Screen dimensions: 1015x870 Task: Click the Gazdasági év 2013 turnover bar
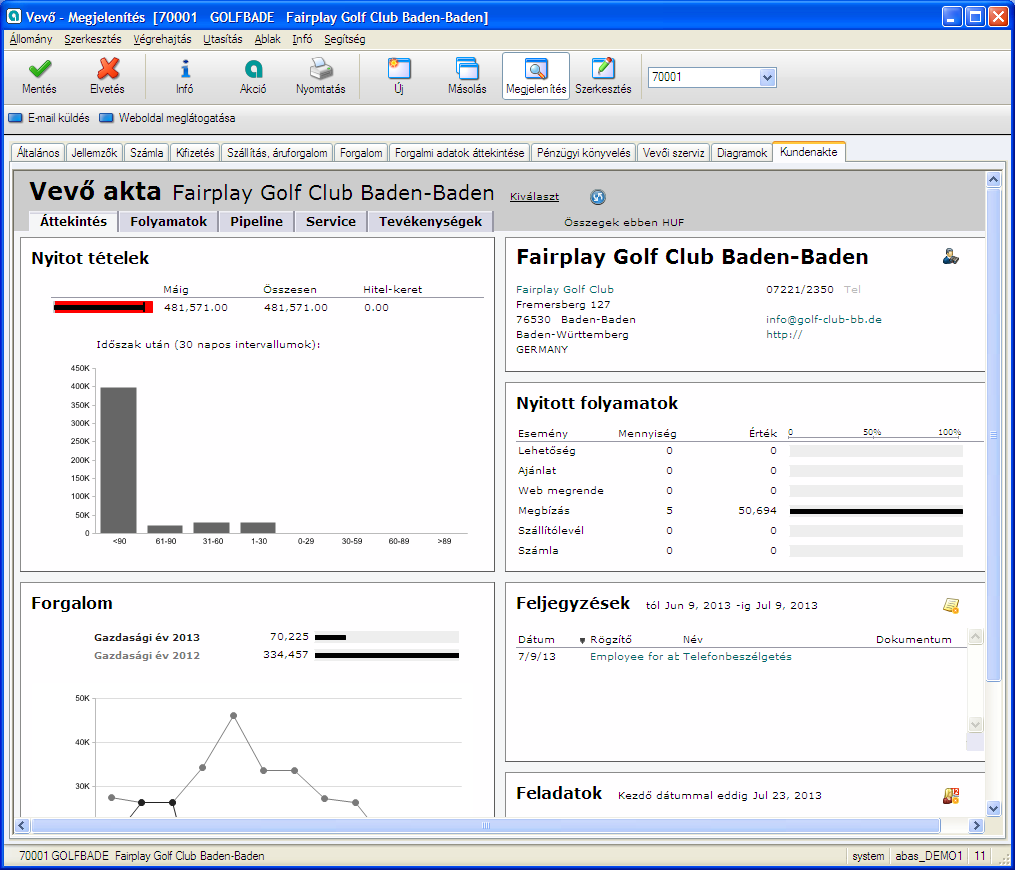pyautogui.click(x=386, y=638)
